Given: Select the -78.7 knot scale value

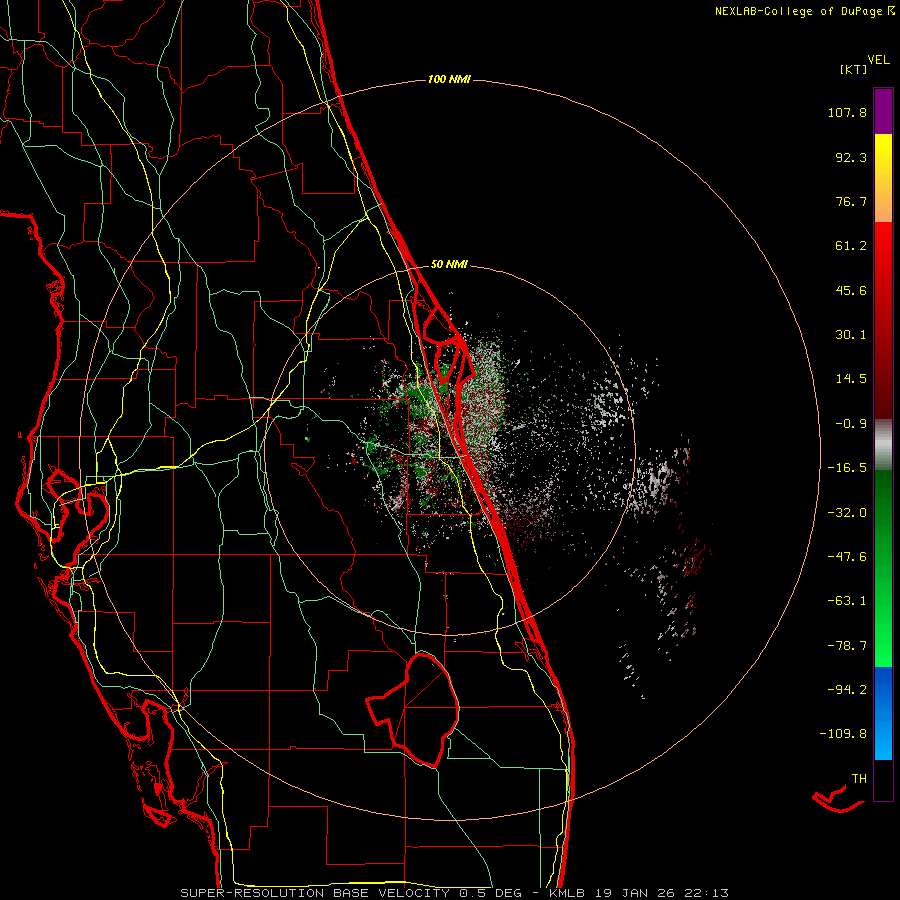Looking at the screenshot, I should [847, 646].
